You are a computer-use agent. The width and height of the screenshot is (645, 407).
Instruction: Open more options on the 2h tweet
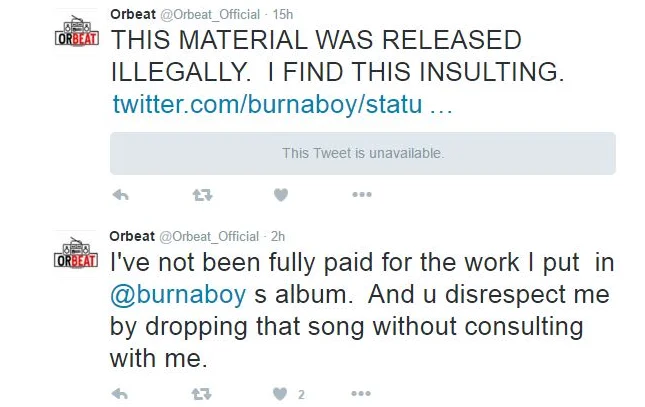click(x=361, y=392)
